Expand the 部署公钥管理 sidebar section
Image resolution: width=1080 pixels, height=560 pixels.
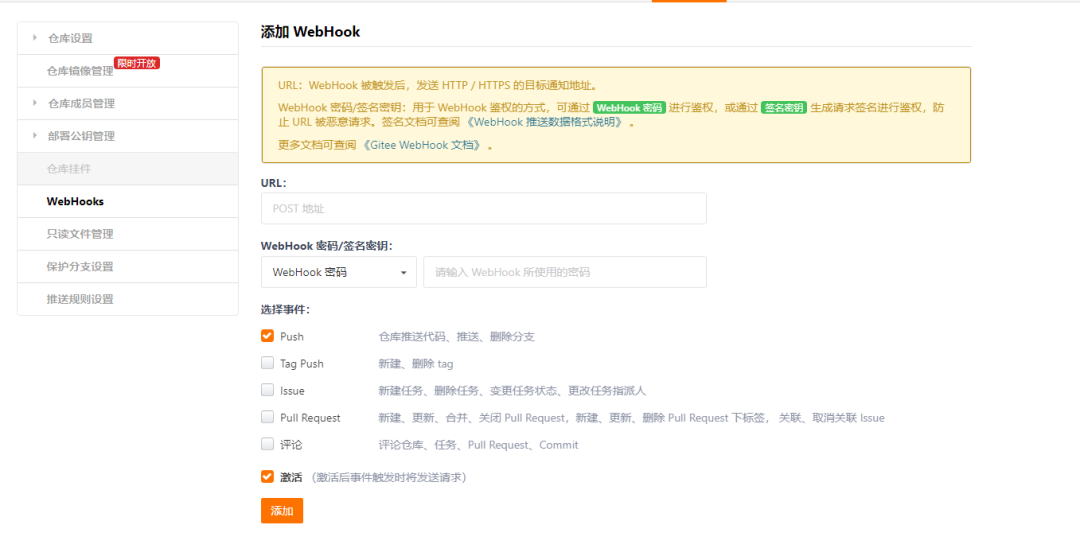click(127, 136)
